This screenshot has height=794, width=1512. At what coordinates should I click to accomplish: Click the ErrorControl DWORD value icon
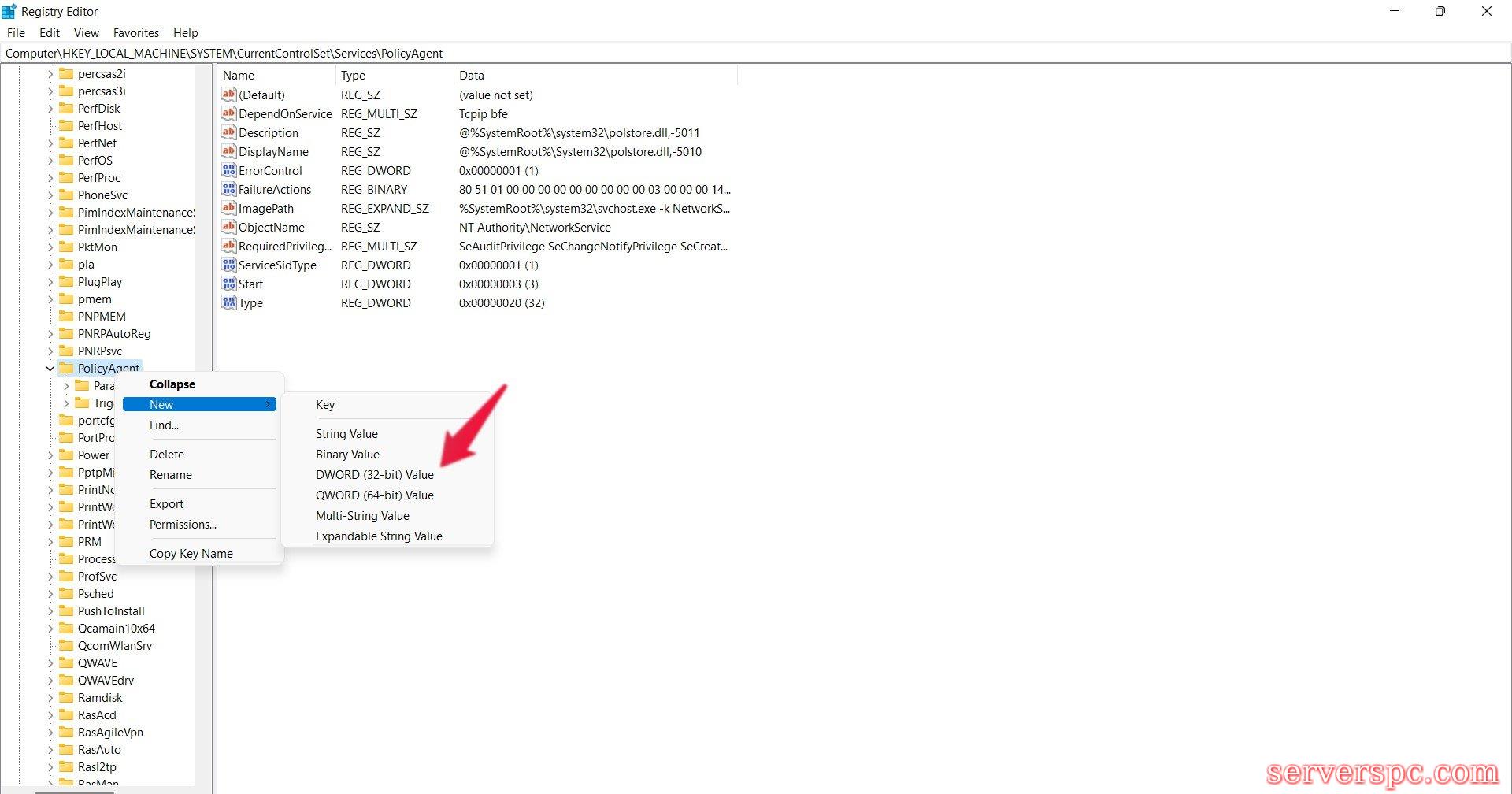pos(228,170)
